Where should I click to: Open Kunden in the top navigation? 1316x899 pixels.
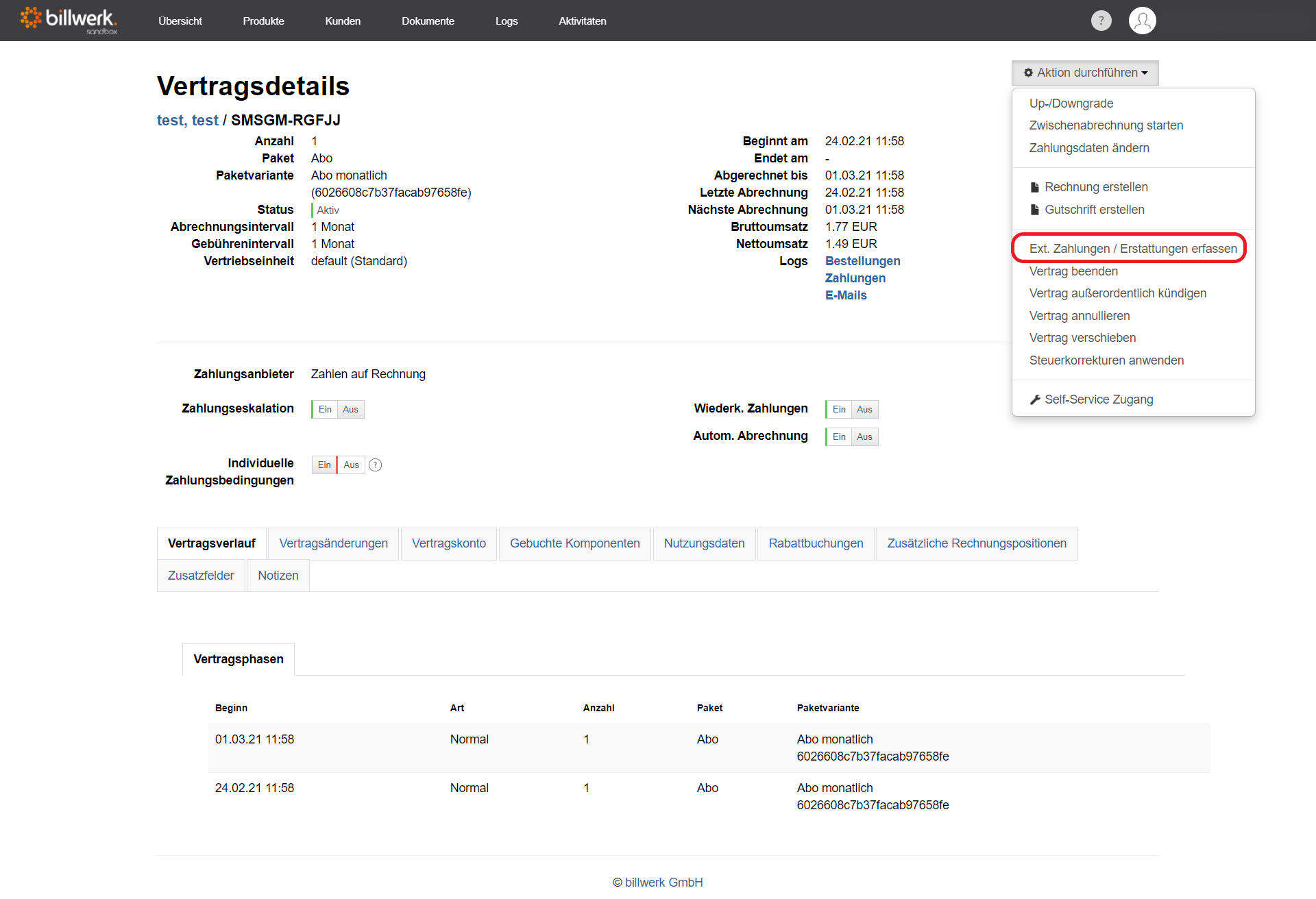343,21
